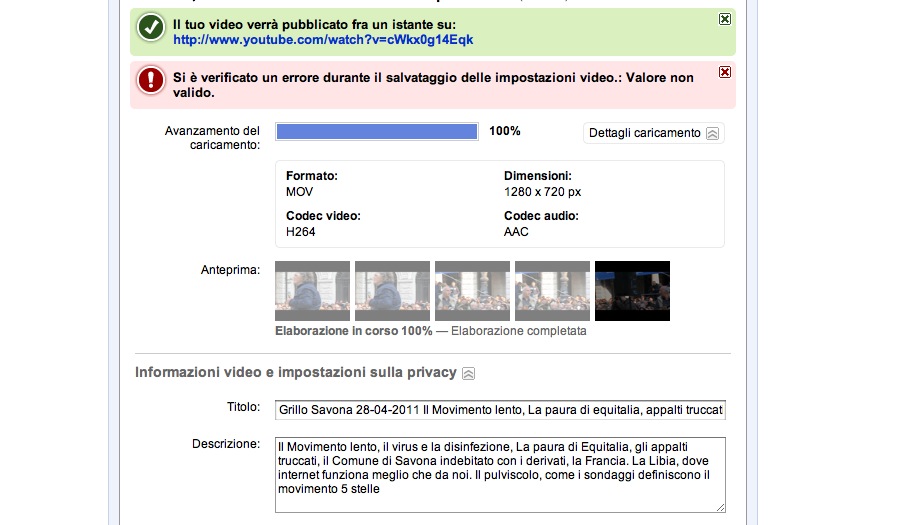Screen dimensions: 921x525
Task: Click the Descrizione box resize handle
Action: coord(720,508)
